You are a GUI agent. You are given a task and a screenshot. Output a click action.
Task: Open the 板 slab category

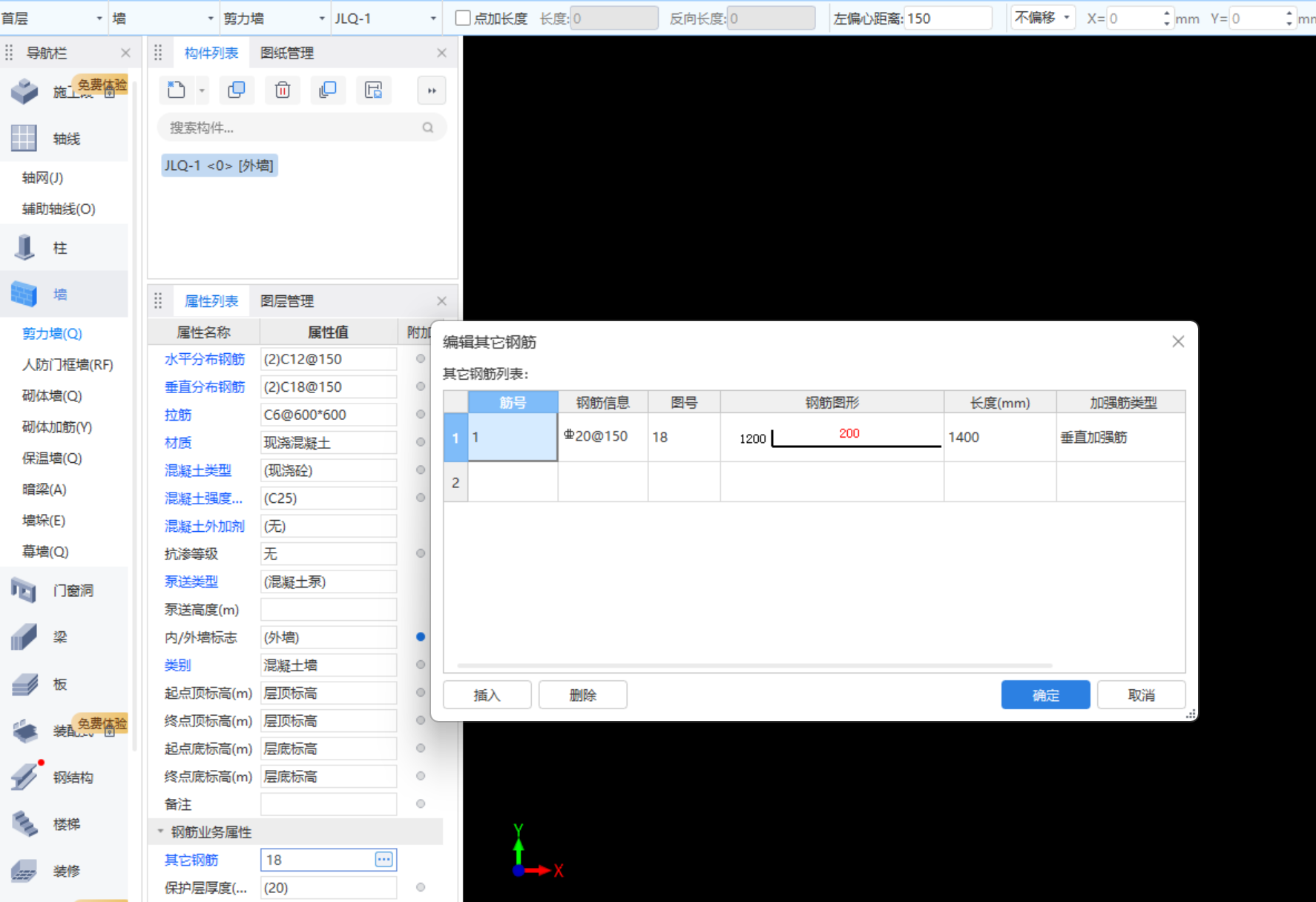coord(65,684)
